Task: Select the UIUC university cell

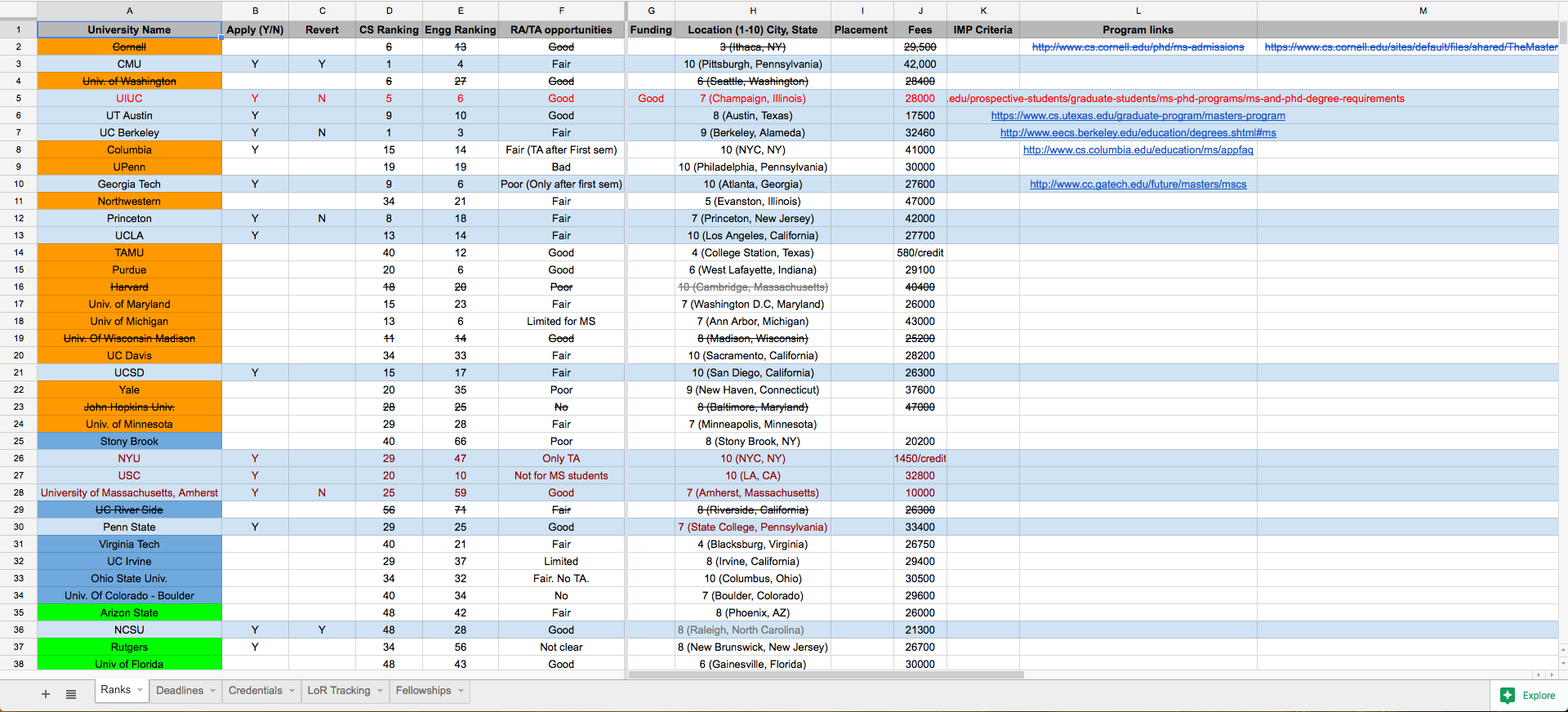Action: coord(129,99)
